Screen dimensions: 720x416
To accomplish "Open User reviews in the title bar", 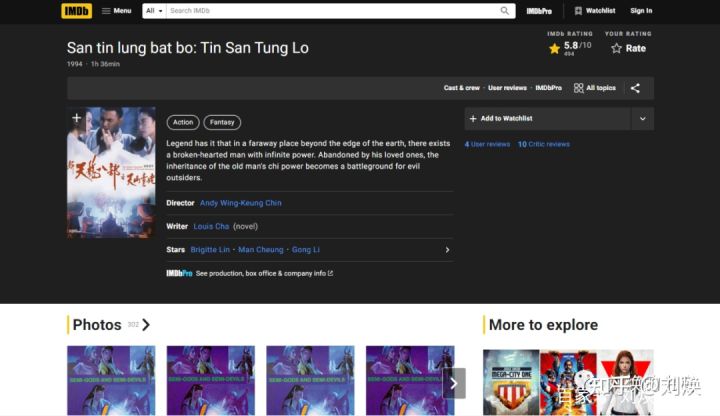I will tap(507, 88).
